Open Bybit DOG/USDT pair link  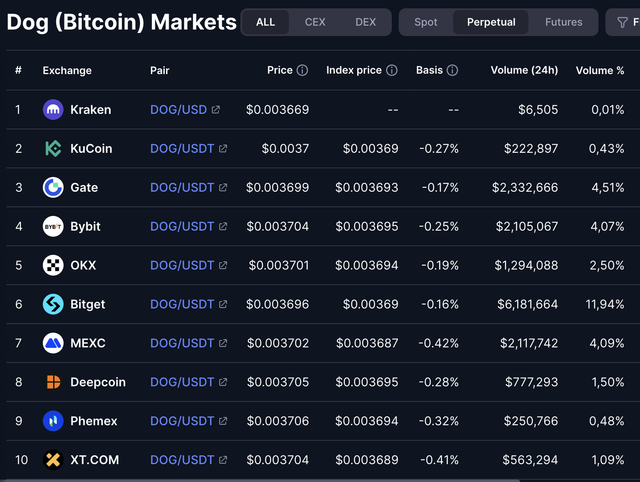pos(182,227)
